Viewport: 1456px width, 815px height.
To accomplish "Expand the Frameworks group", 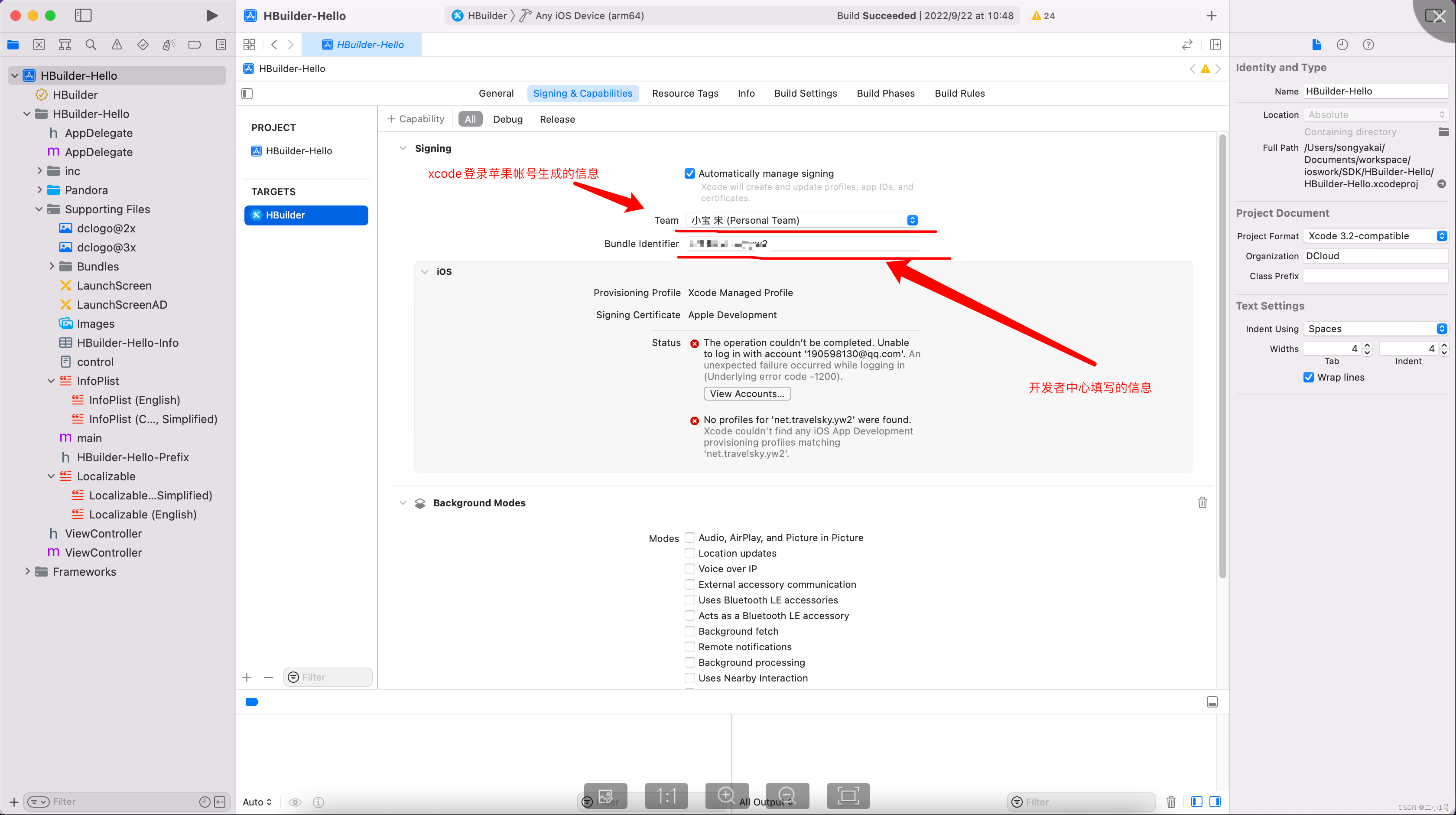I will pyautogui.click(x=27, y=571).
